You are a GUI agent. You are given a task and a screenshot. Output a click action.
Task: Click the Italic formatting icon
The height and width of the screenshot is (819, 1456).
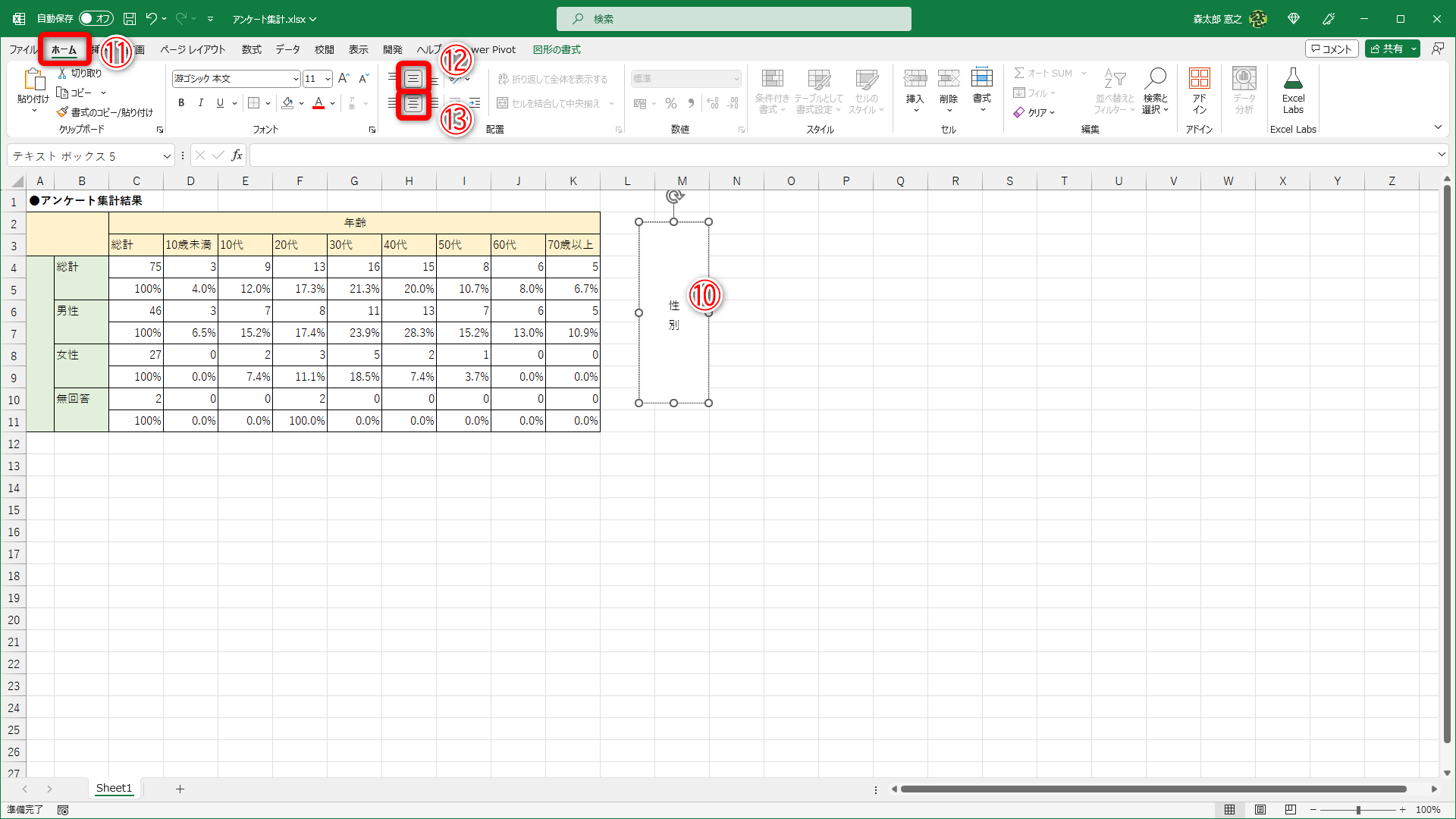[x=200, y=103]
